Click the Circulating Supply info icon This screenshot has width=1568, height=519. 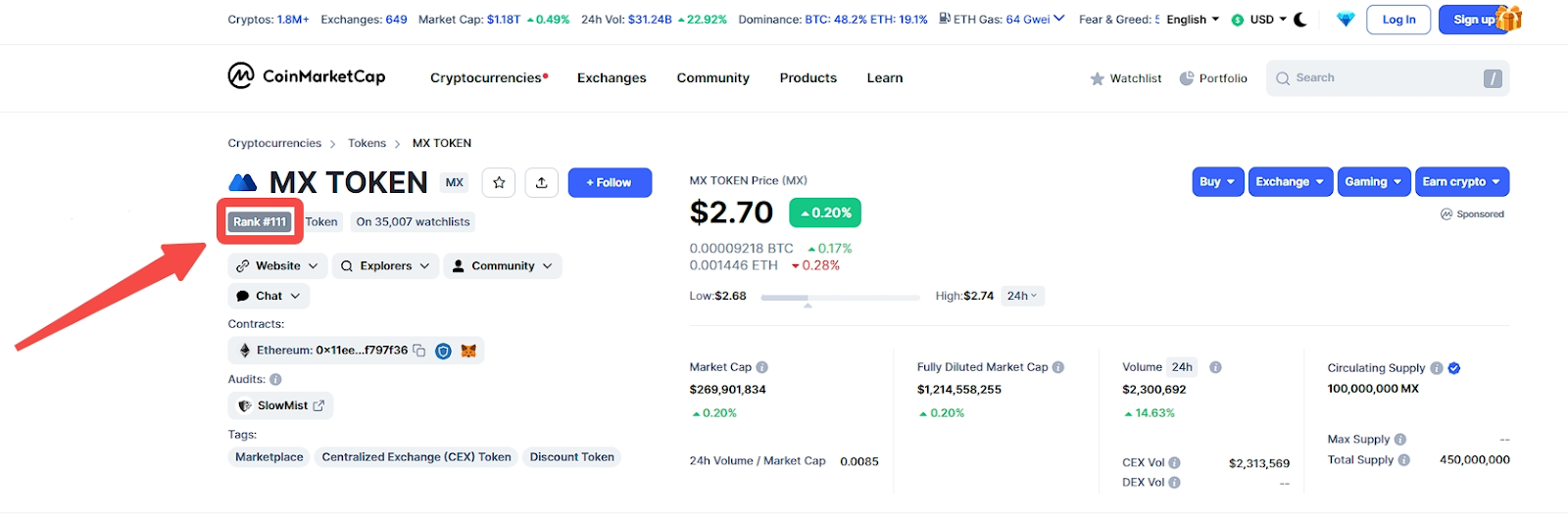point(1437,368)
